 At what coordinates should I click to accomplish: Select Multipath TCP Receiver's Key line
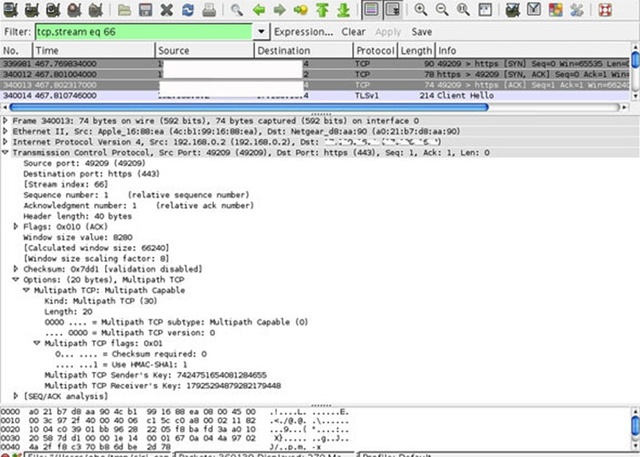click(x=162, y=386)
